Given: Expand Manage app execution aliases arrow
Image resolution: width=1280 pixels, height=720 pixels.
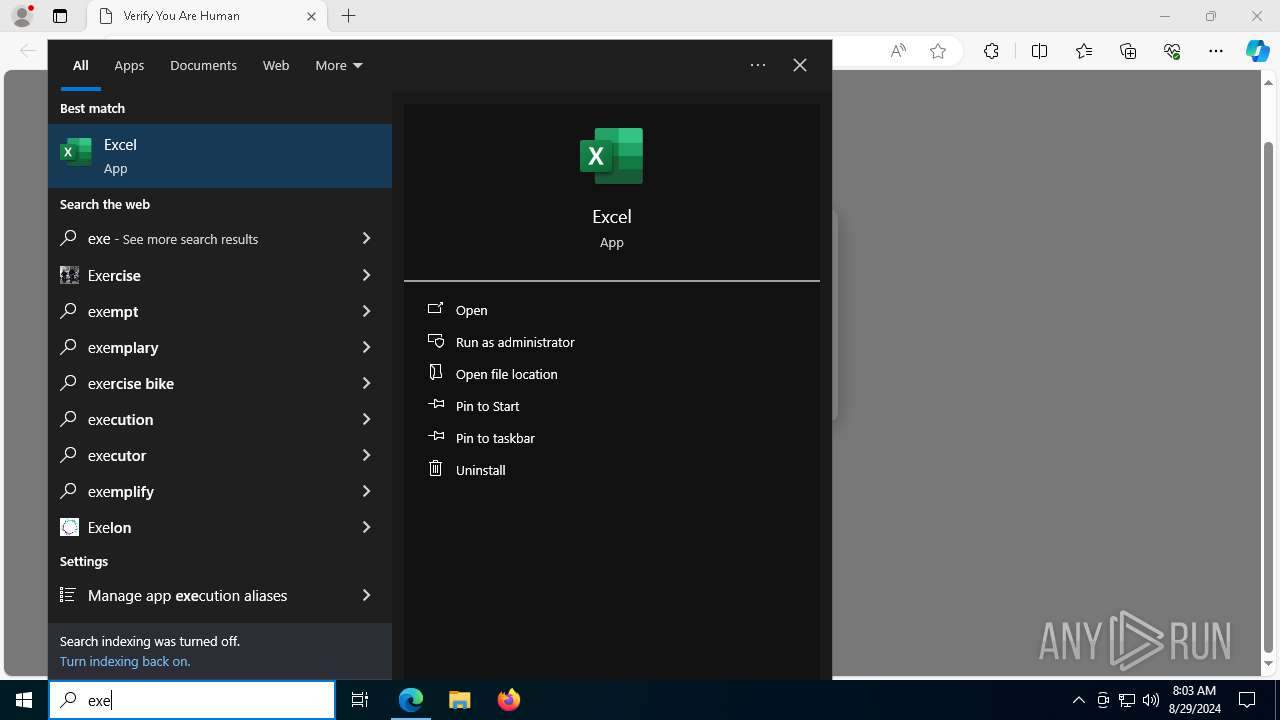Looking at the screenshot, I should coord(366,595).
